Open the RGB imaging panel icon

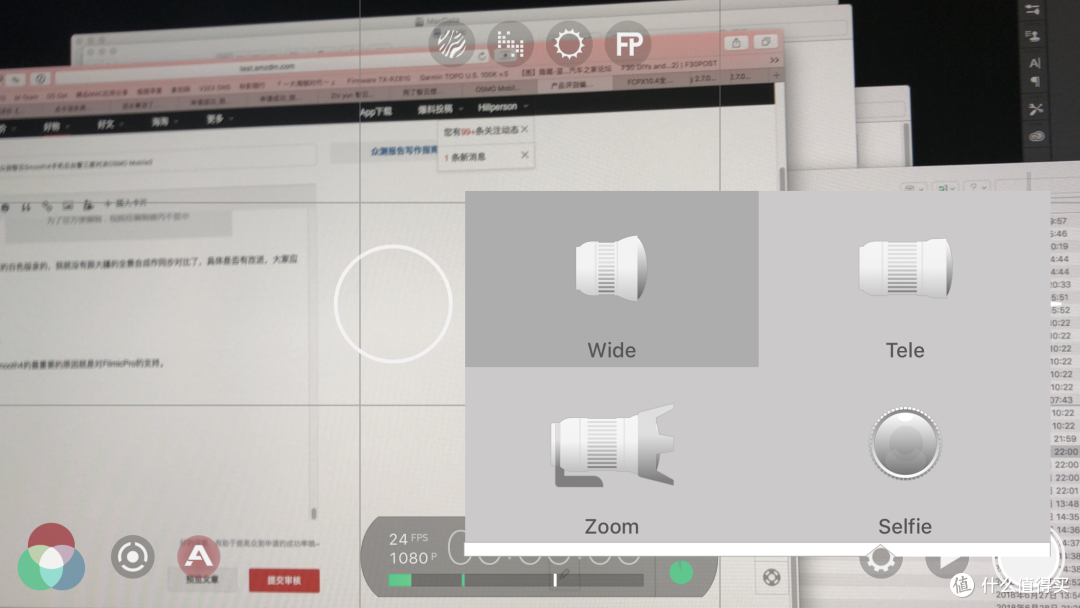tap(51, 557)
